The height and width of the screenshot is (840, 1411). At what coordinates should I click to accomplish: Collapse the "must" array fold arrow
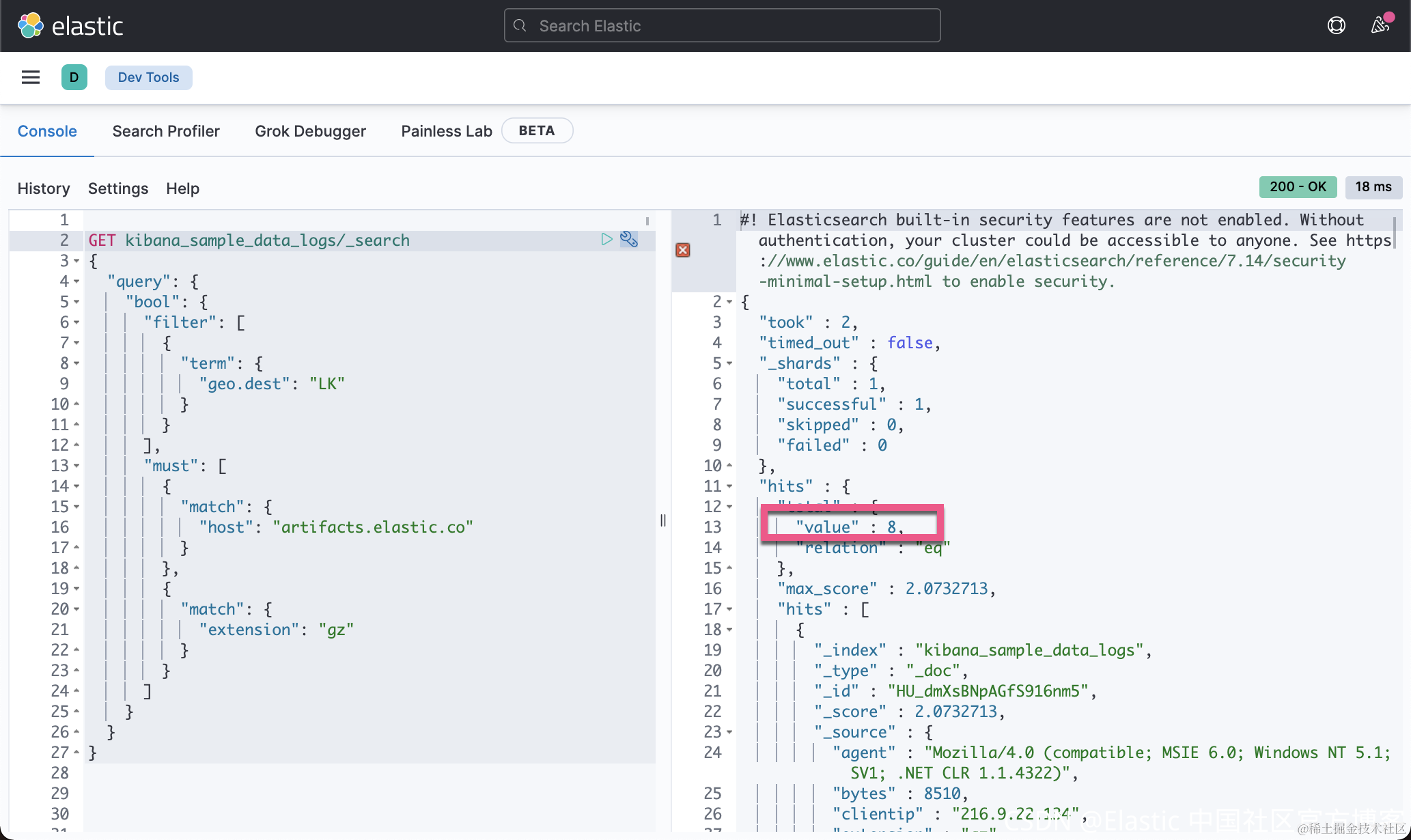click(x=76, y=466)
